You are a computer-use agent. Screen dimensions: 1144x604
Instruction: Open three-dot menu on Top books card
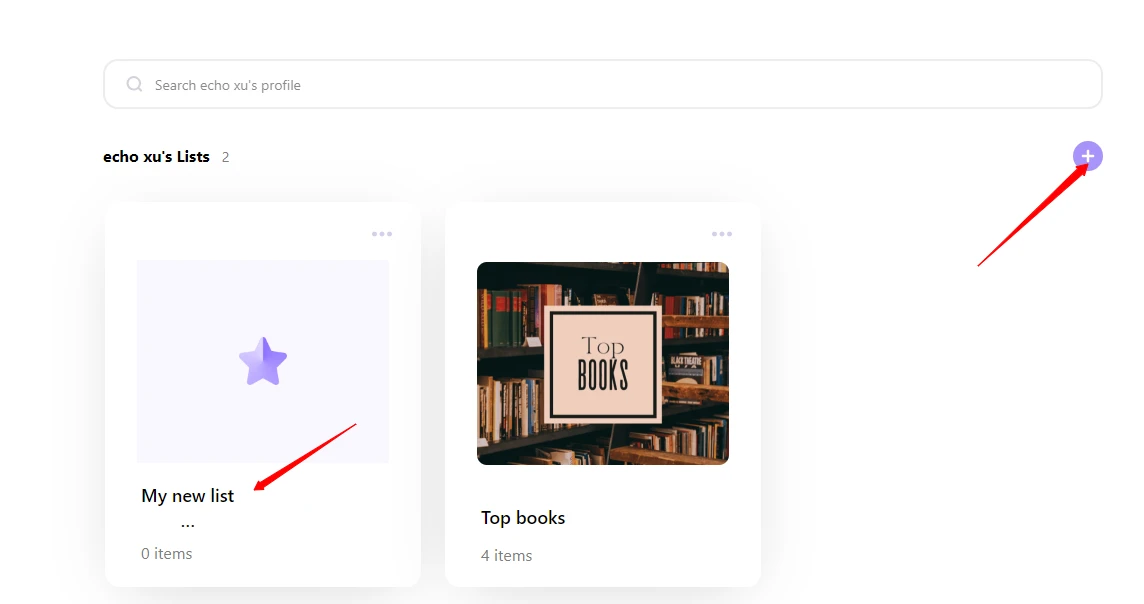(722, 234)
